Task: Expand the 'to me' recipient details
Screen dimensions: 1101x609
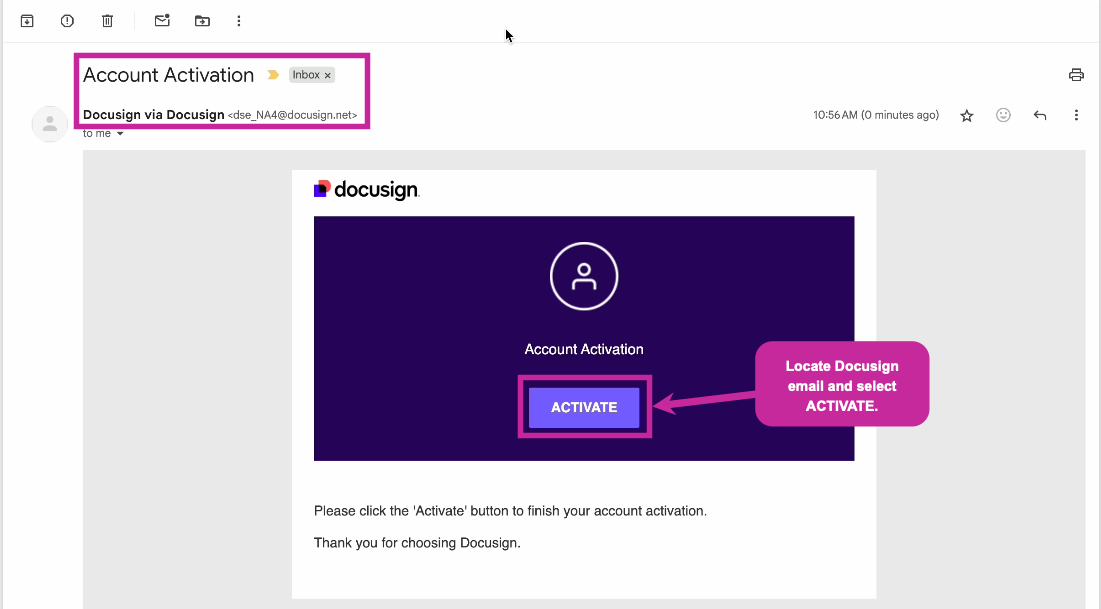Action: click(101, 133)
